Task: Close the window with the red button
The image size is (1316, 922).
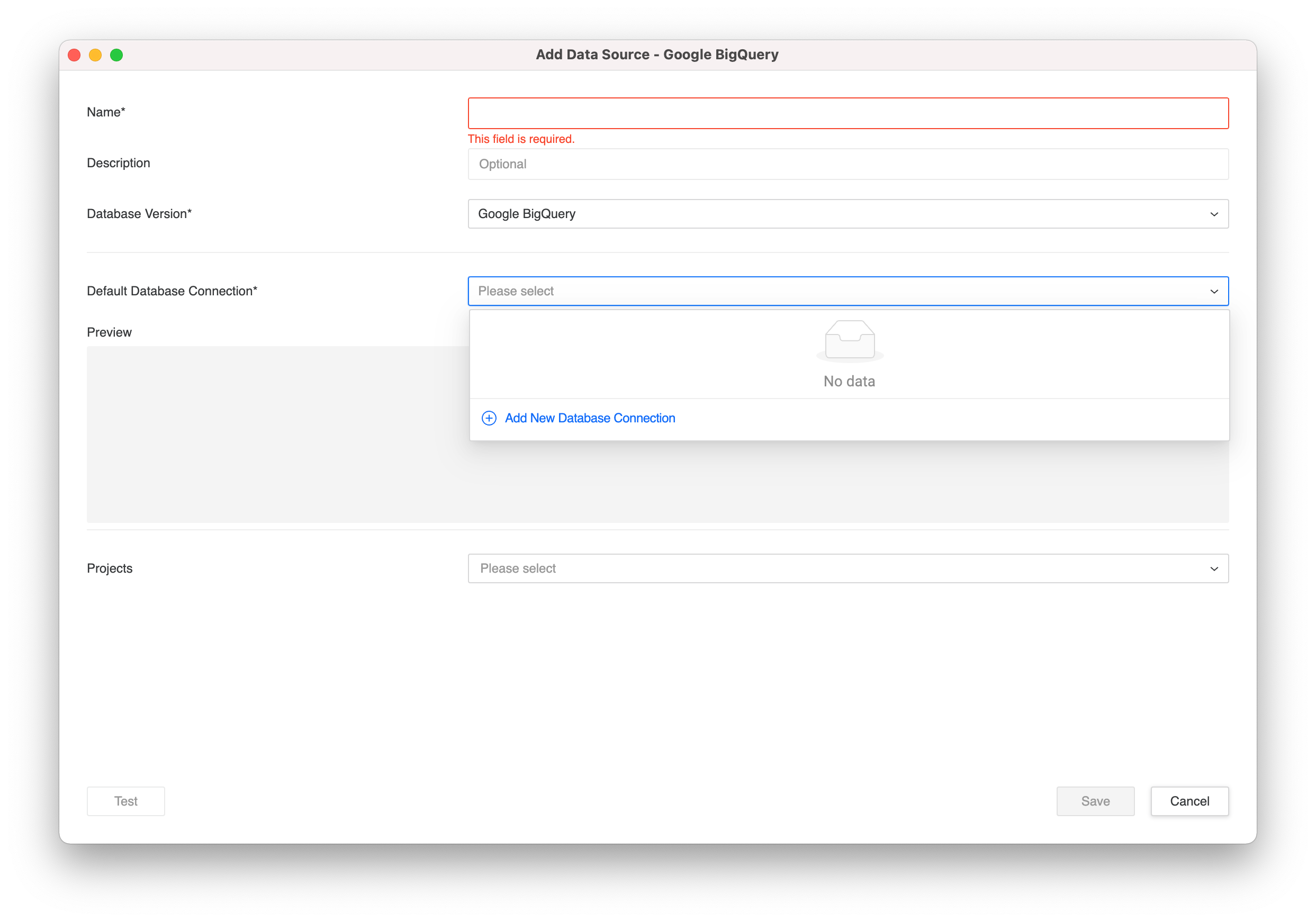Action: (75, 55)
